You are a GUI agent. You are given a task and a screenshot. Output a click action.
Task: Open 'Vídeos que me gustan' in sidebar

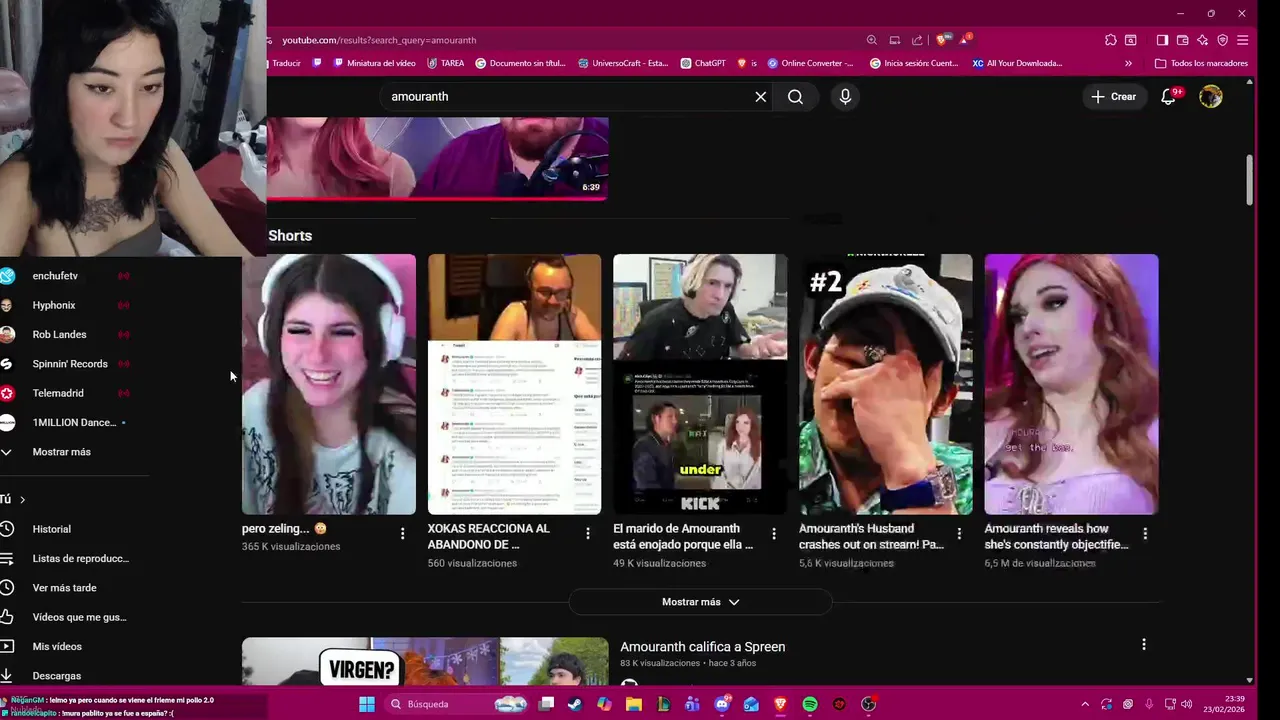79,617
